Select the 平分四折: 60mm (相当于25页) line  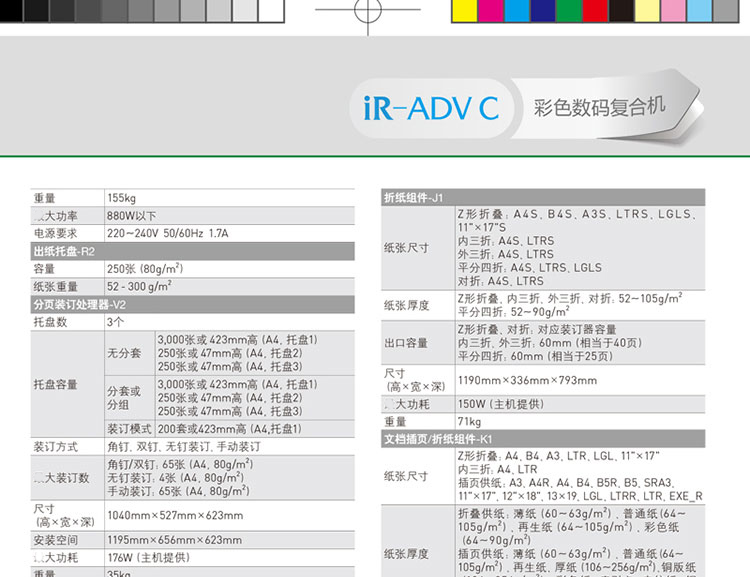(535, 356)
